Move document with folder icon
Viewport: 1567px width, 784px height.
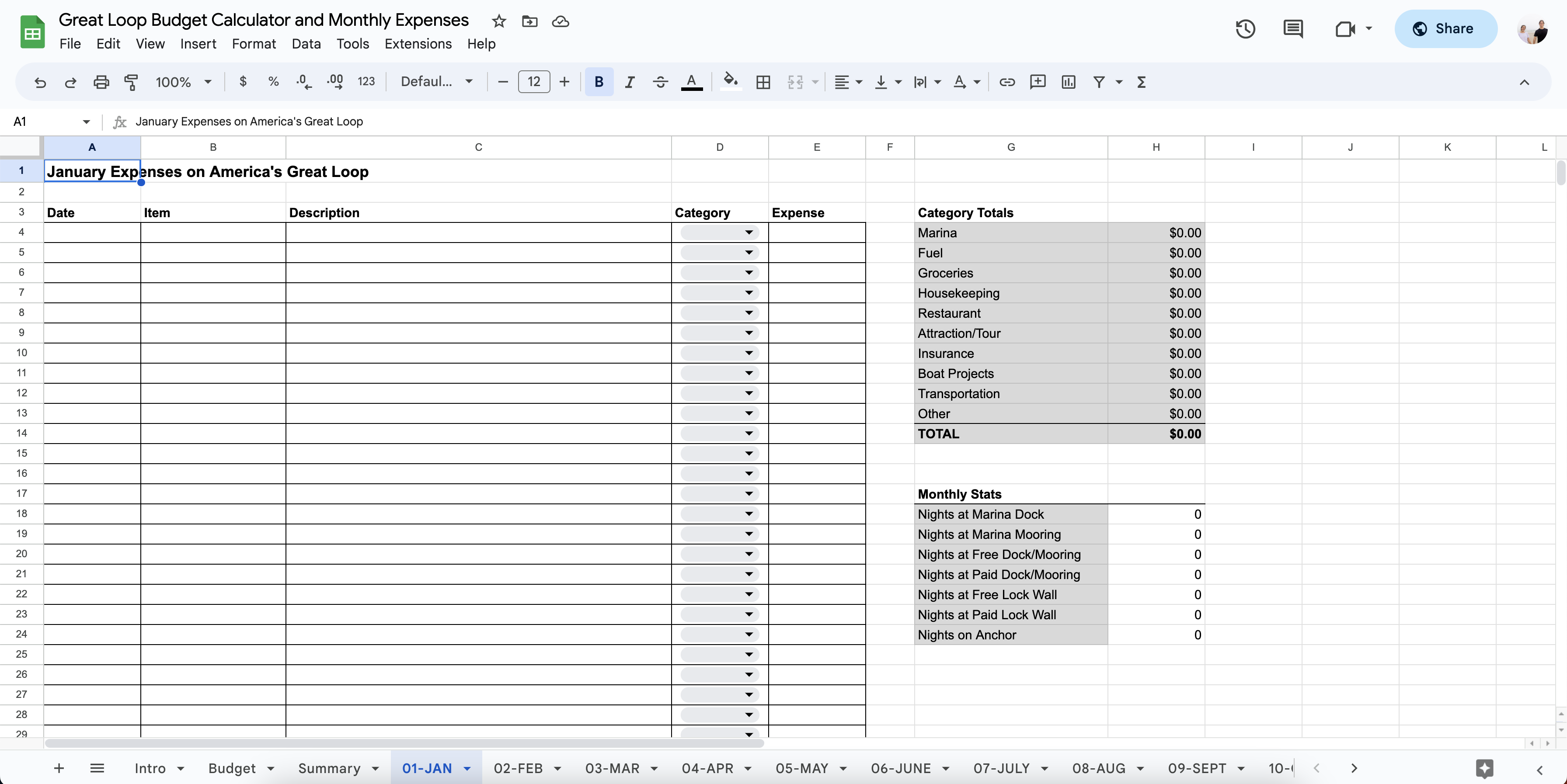coord(529,21)
